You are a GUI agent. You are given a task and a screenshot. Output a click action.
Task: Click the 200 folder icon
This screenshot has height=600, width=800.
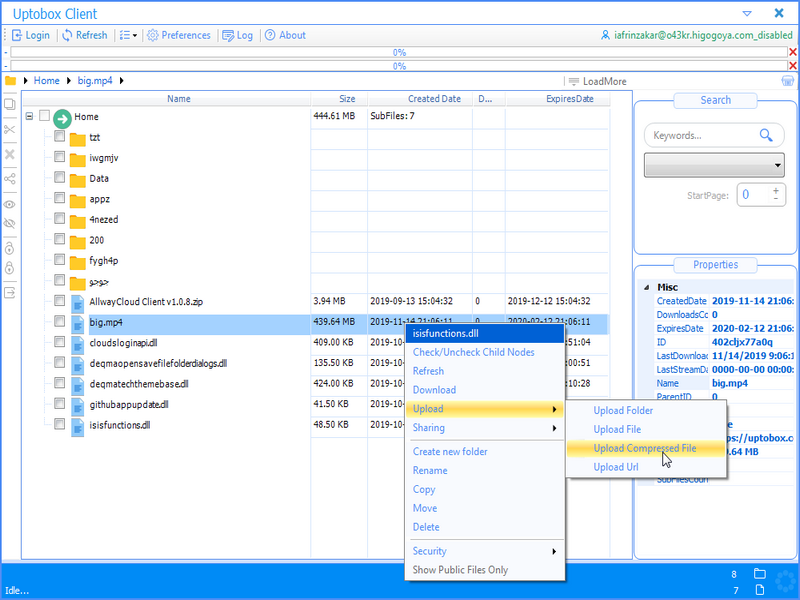tap(78, 241)
